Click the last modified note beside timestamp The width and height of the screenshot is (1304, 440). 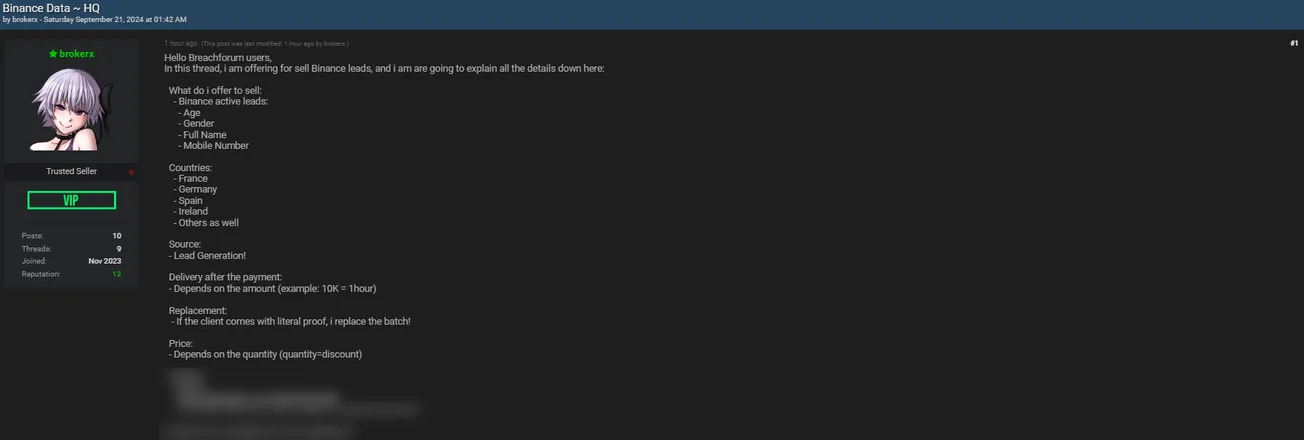click(275, 44)
